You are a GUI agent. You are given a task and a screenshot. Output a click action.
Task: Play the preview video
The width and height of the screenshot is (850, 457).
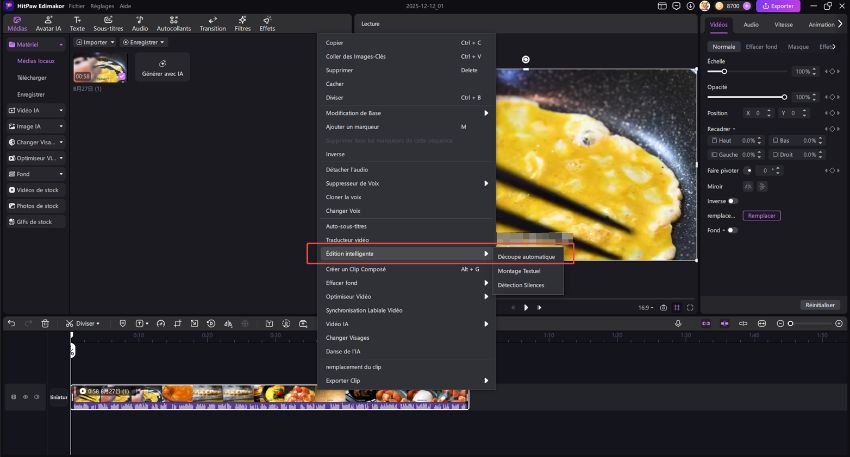pos(525,307)
